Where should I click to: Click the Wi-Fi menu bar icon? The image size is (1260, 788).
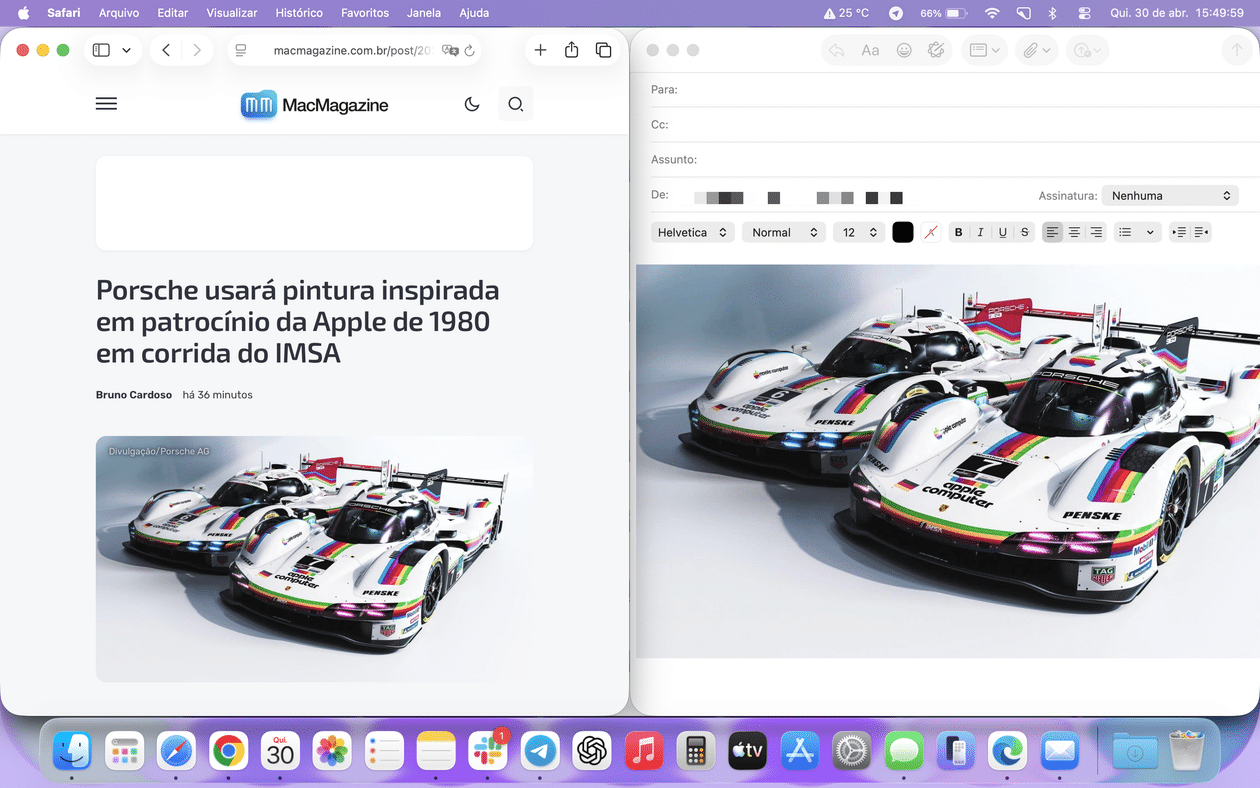coord(992,13)
